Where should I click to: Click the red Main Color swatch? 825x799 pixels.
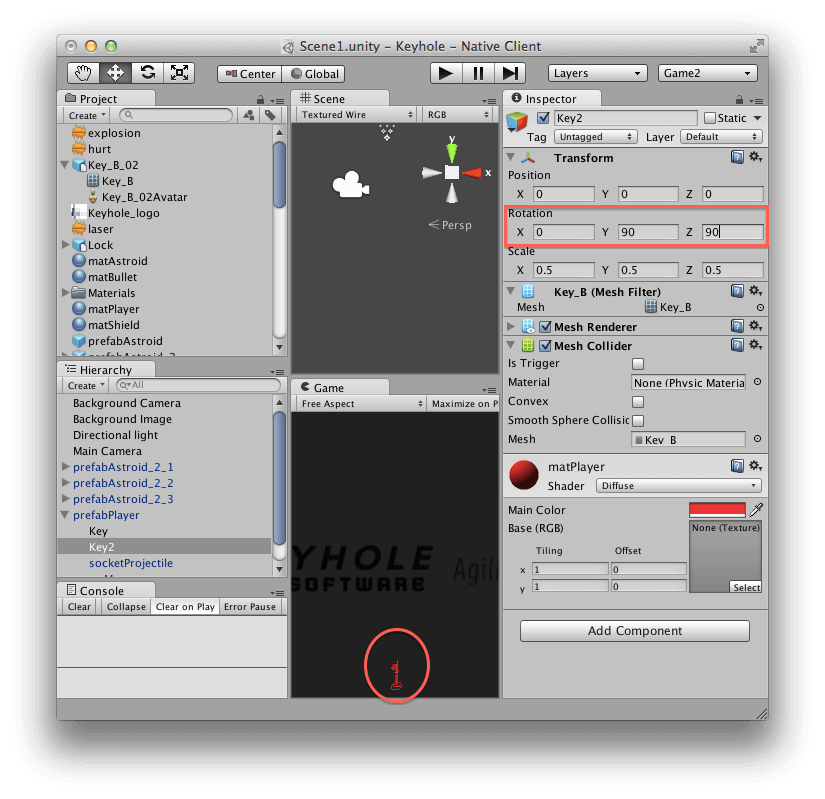click(717, 510)
